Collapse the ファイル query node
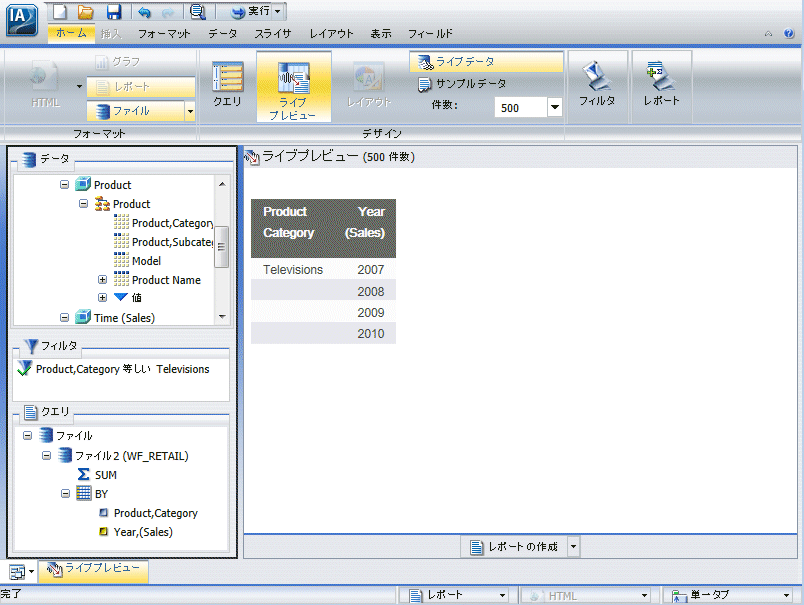804x605 pixels. pyautogui.click(x=28, y=436)
